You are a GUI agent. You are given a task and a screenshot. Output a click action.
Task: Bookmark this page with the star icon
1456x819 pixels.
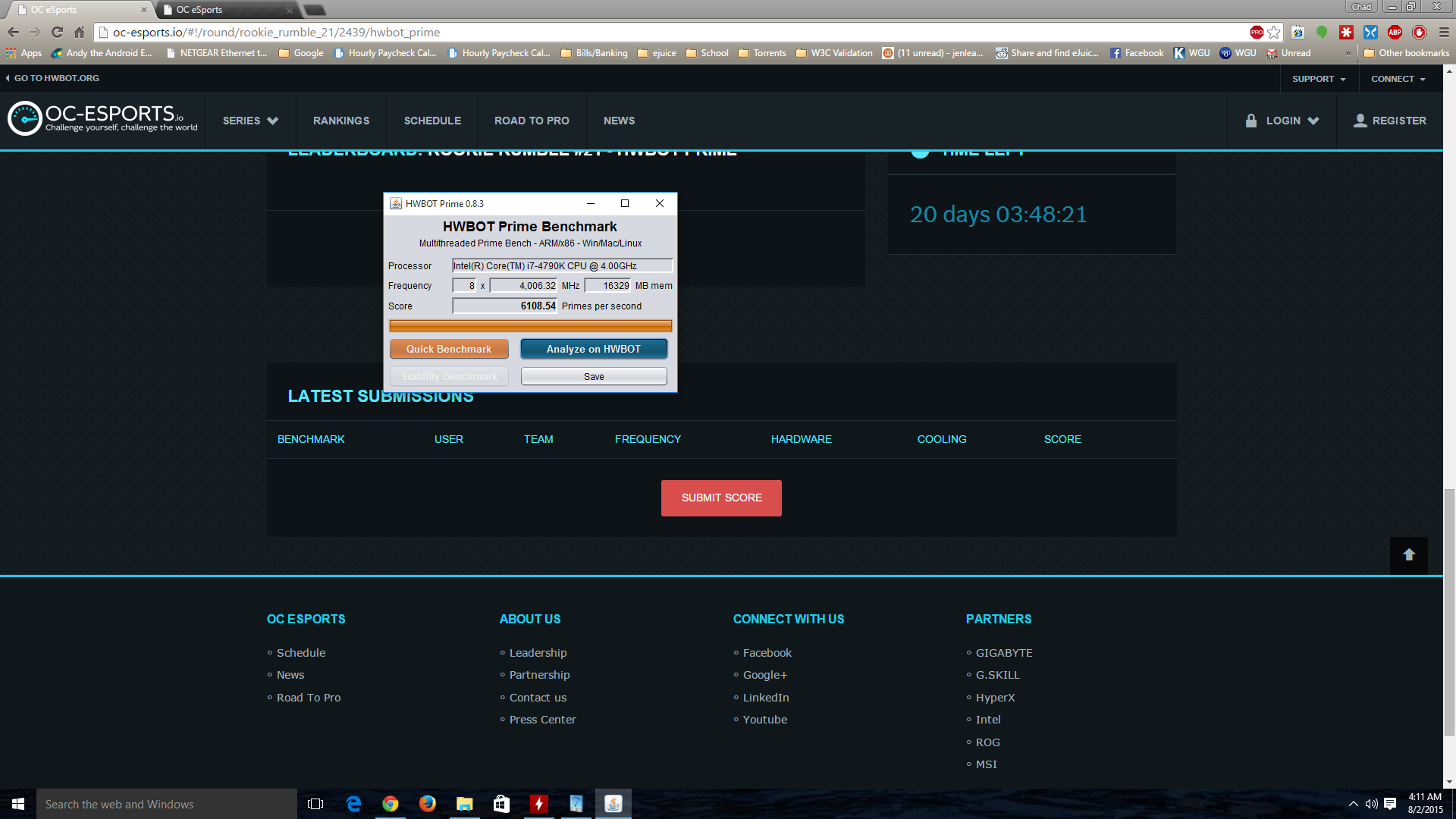(x=1274, y=32)
